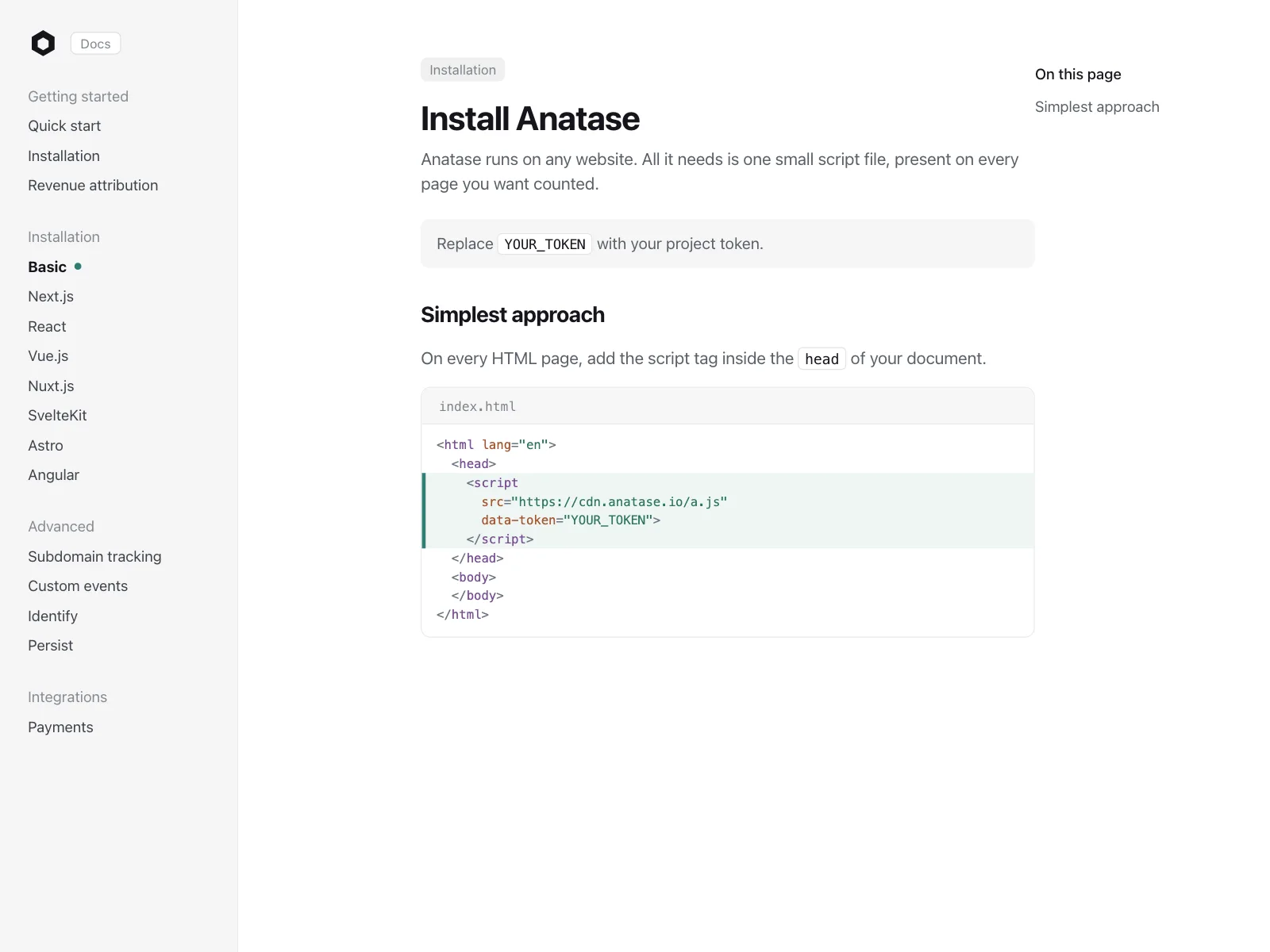Open Subdomain tracking page
The image size is (1270, 952).
tap(94, 557)
